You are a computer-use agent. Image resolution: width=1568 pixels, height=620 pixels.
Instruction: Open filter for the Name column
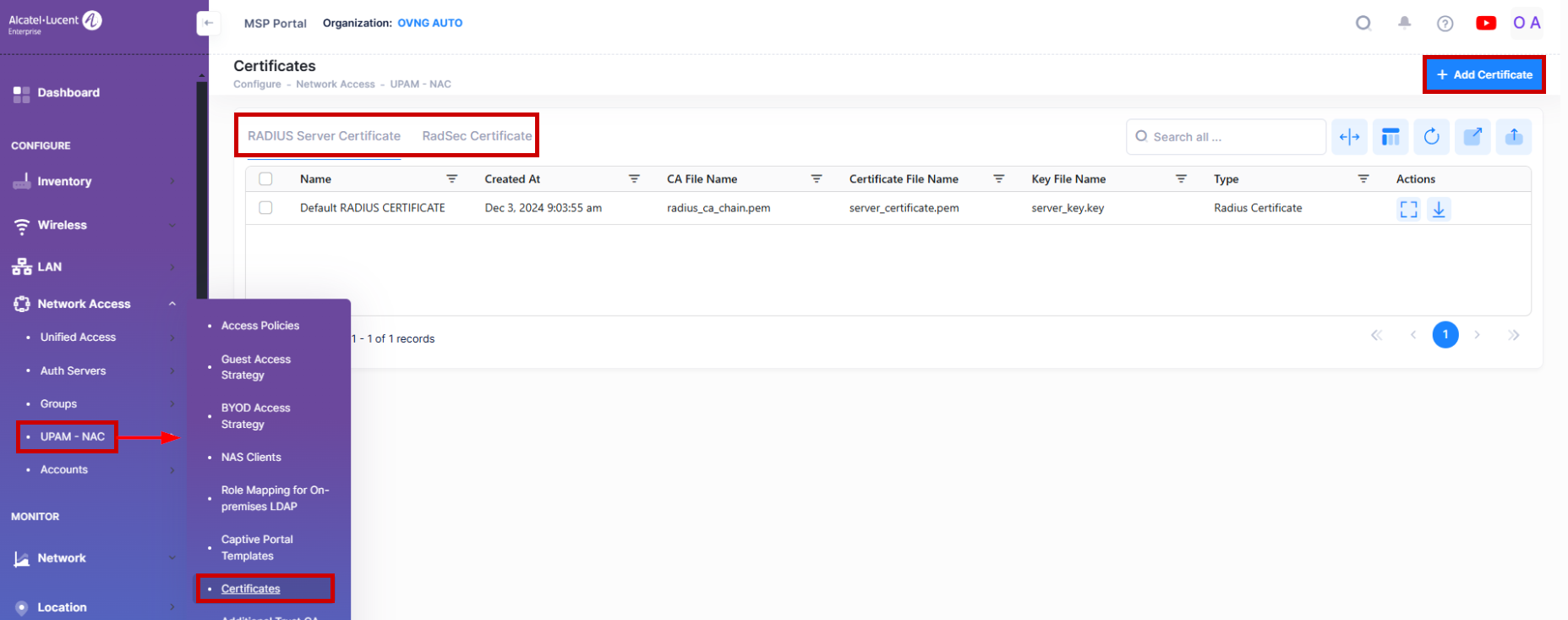(452, 179)
